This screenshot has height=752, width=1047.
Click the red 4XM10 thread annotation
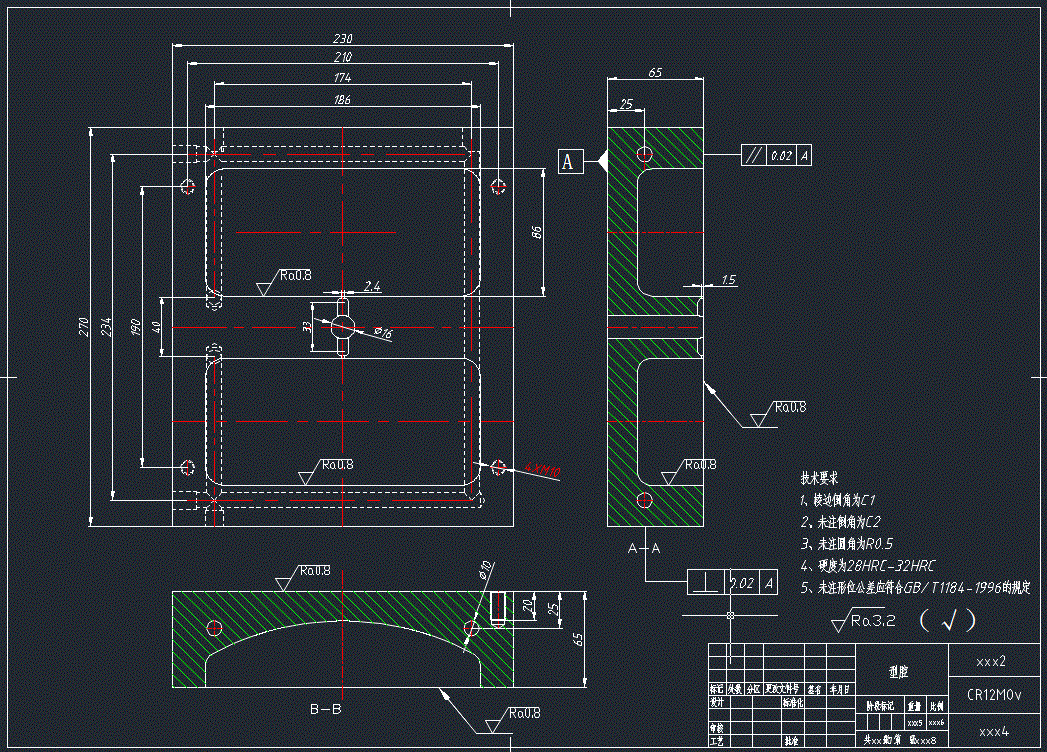click(543, 470)
